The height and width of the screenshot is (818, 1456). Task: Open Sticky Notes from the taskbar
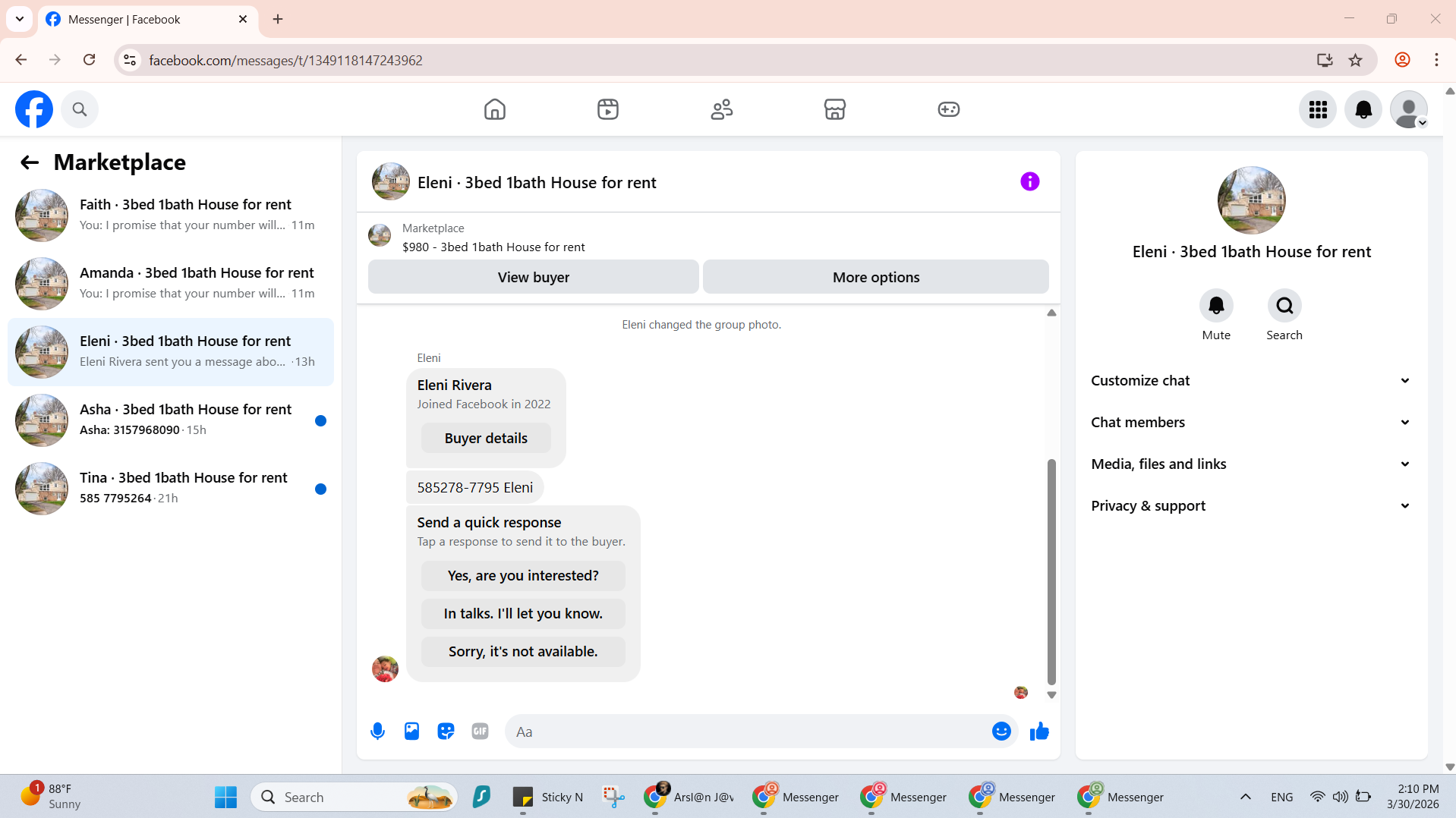coord(548,797)
